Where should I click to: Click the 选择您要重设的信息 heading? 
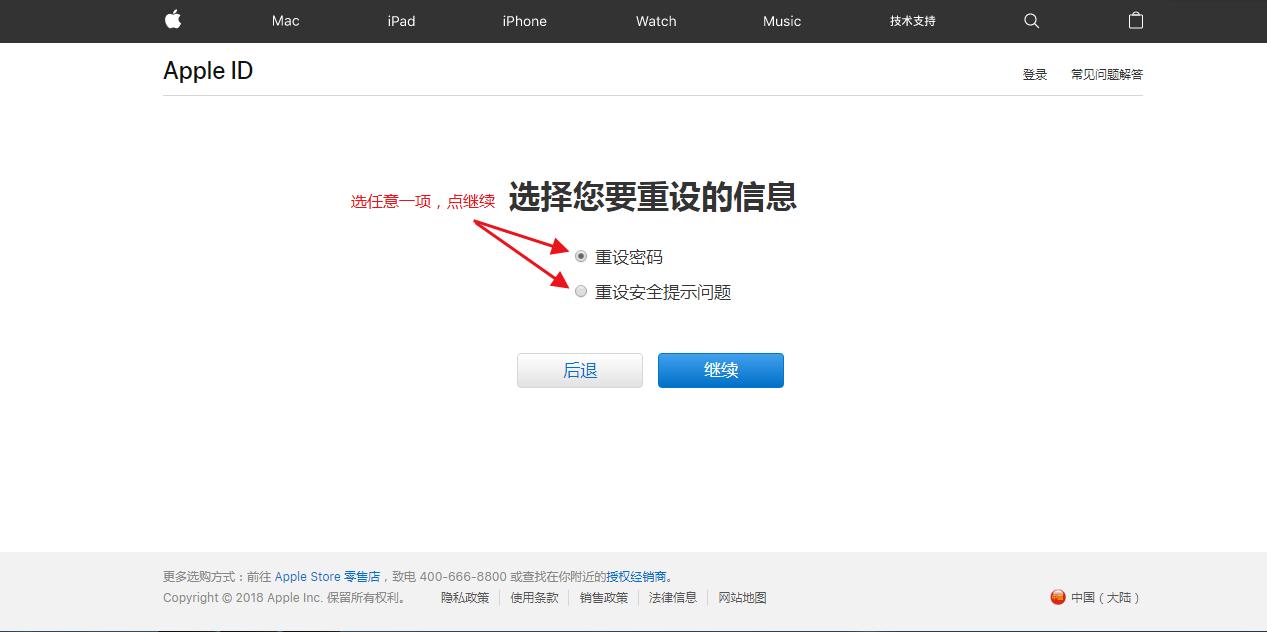click(x=653, y=197)
